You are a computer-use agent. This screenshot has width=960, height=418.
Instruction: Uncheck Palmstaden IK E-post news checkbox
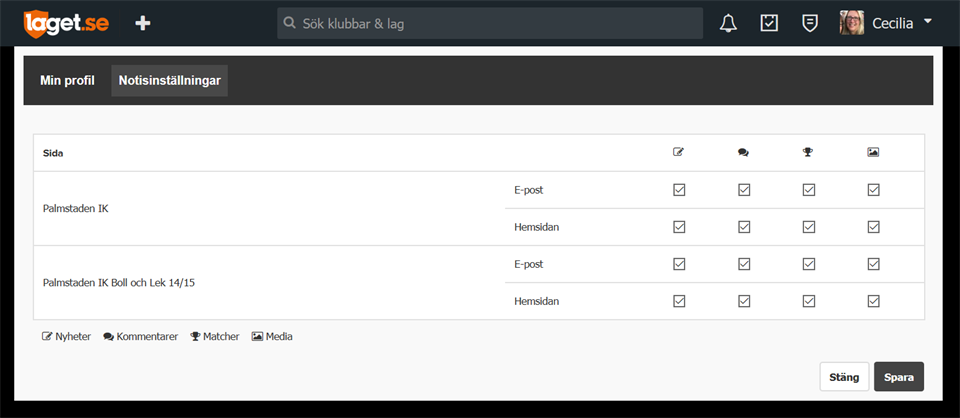tap(679, 190)
